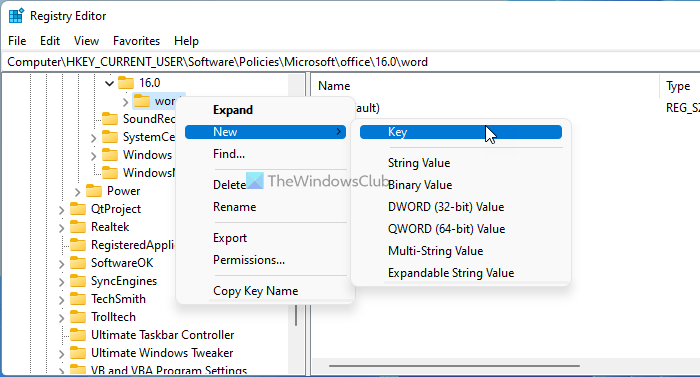Select the Ultimate Taskbar Controller key

pyautogui.click(x=162, y=335)
